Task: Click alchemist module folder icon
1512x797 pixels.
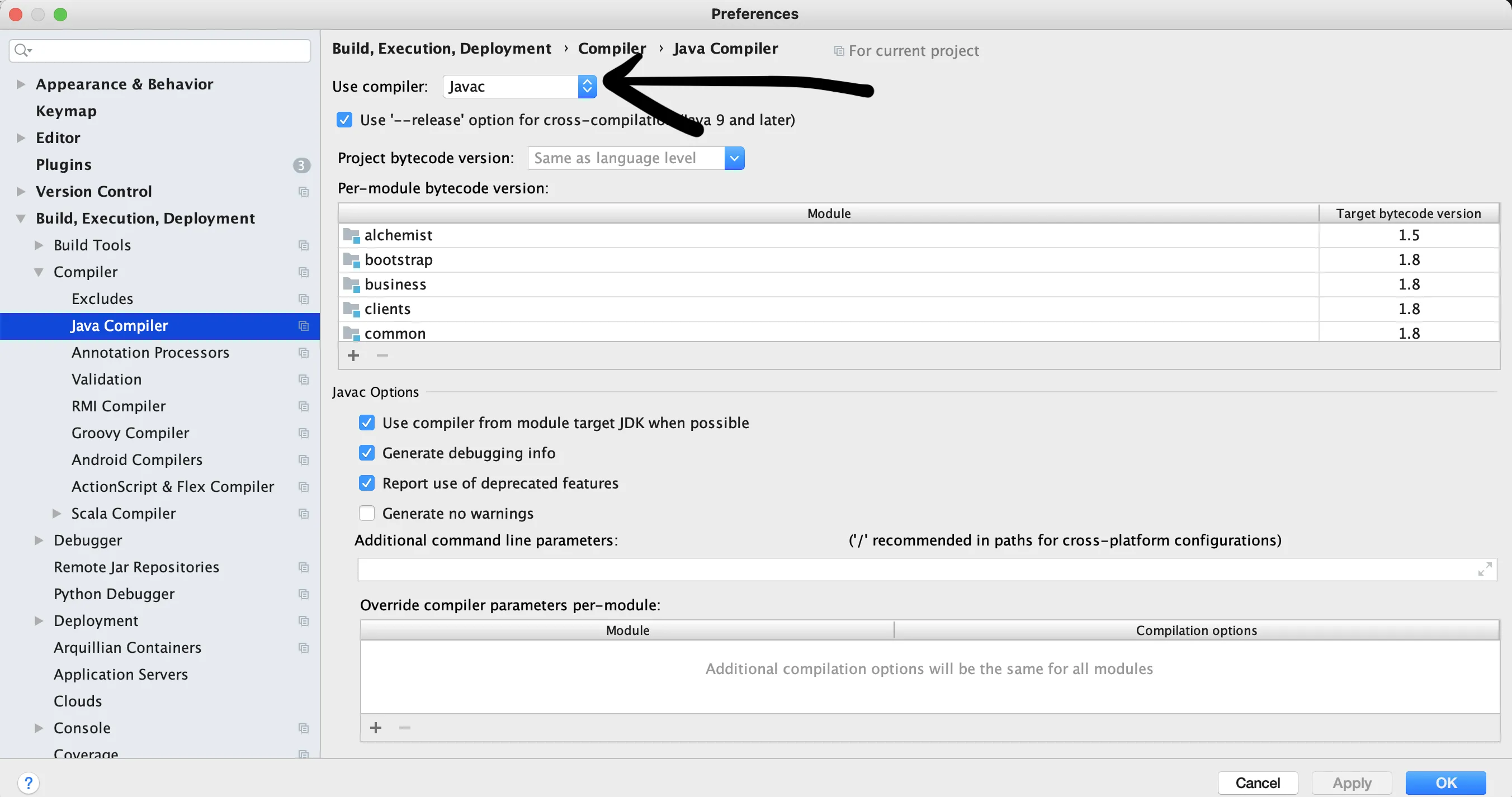Action: tap(351, 235)
